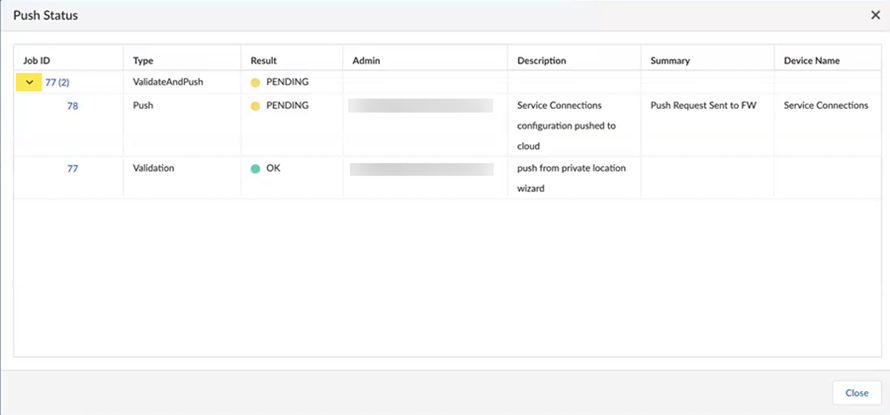The height and width of the screenshot is (415, 890).
Task: Click yellow pending status dot for ValidateAndPush
Action: pyautogui.click(x=255, y=82)
